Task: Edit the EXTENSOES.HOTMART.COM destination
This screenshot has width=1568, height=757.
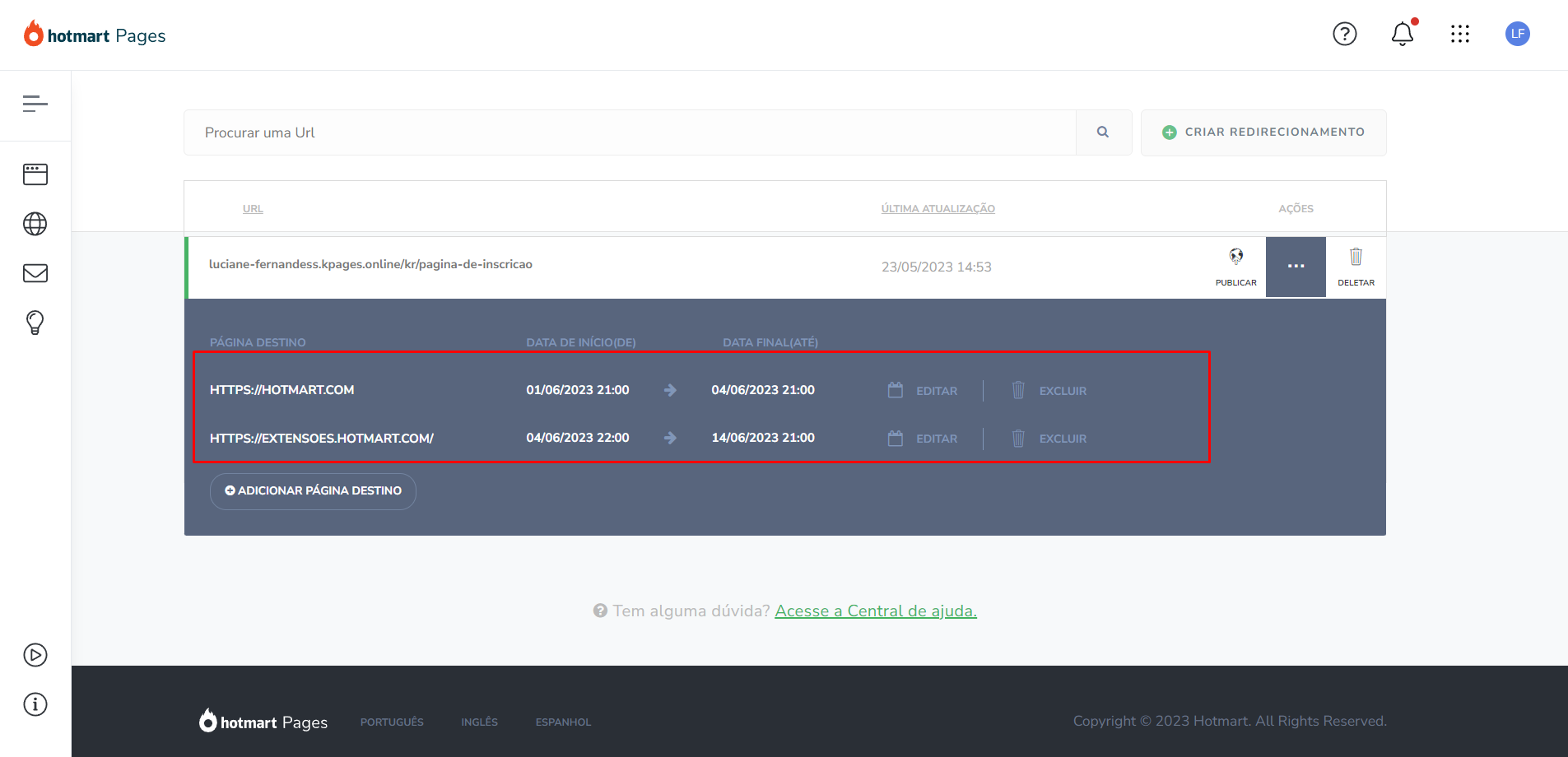Action: pos(923,439)
